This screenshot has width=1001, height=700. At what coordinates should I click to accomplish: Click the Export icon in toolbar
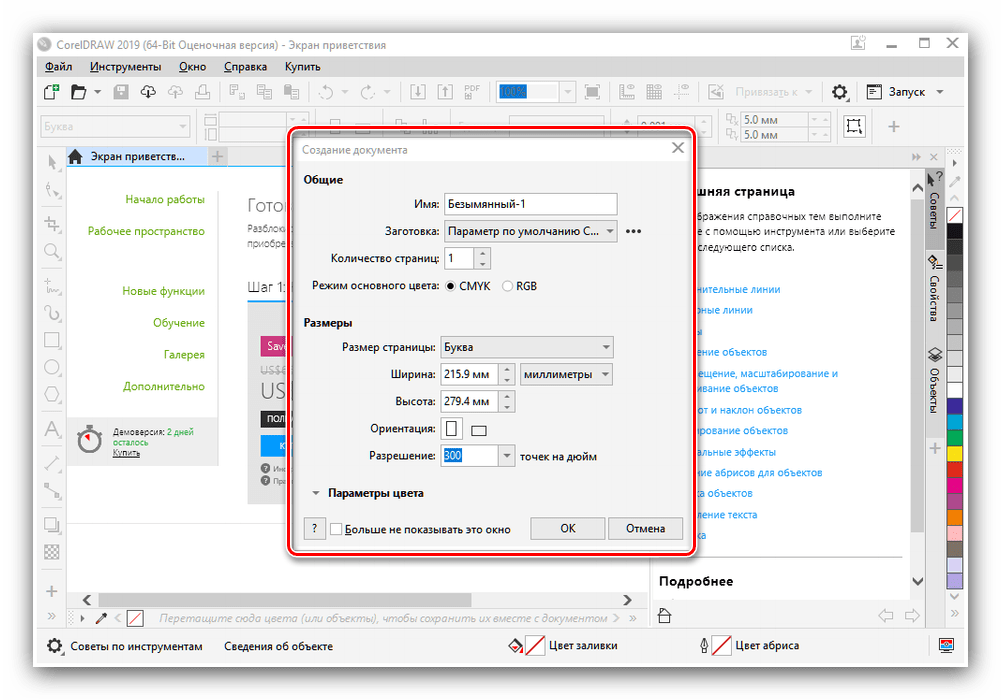(445, 92)
